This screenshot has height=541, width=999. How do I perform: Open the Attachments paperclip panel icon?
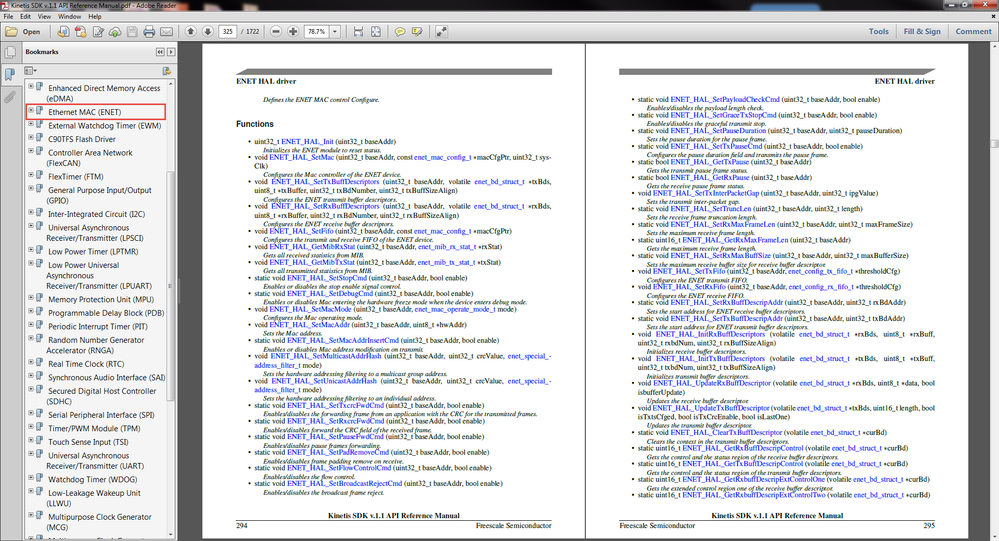point(10,97)
